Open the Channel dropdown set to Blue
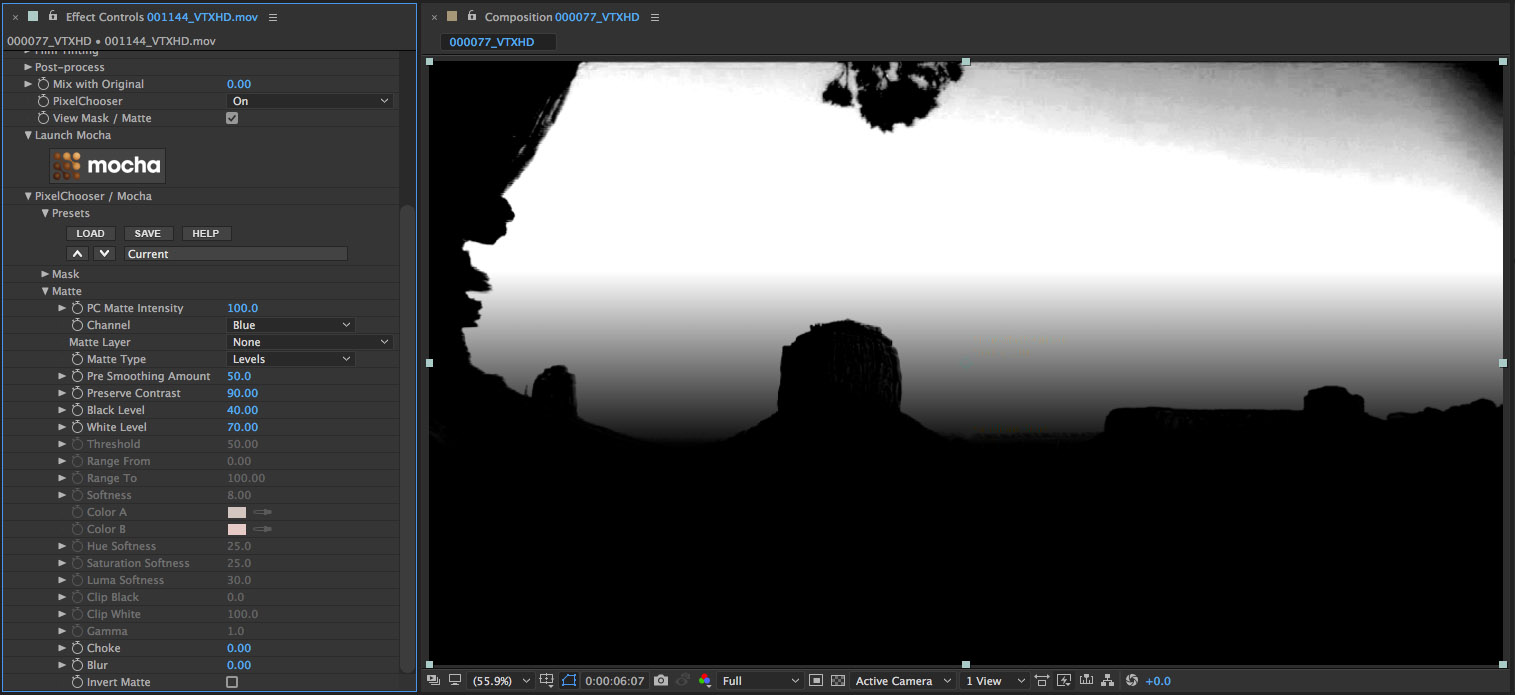Image resolution: width=1515 pixels, height=695 pixels. 291,325
